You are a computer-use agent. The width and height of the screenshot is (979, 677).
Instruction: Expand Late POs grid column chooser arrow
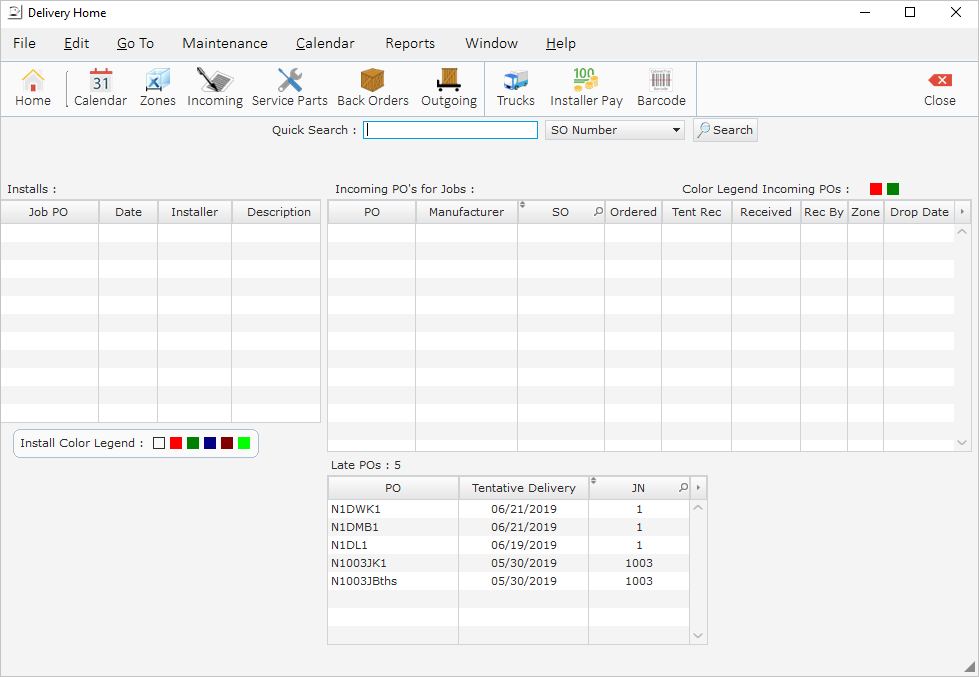pos(699,488)
